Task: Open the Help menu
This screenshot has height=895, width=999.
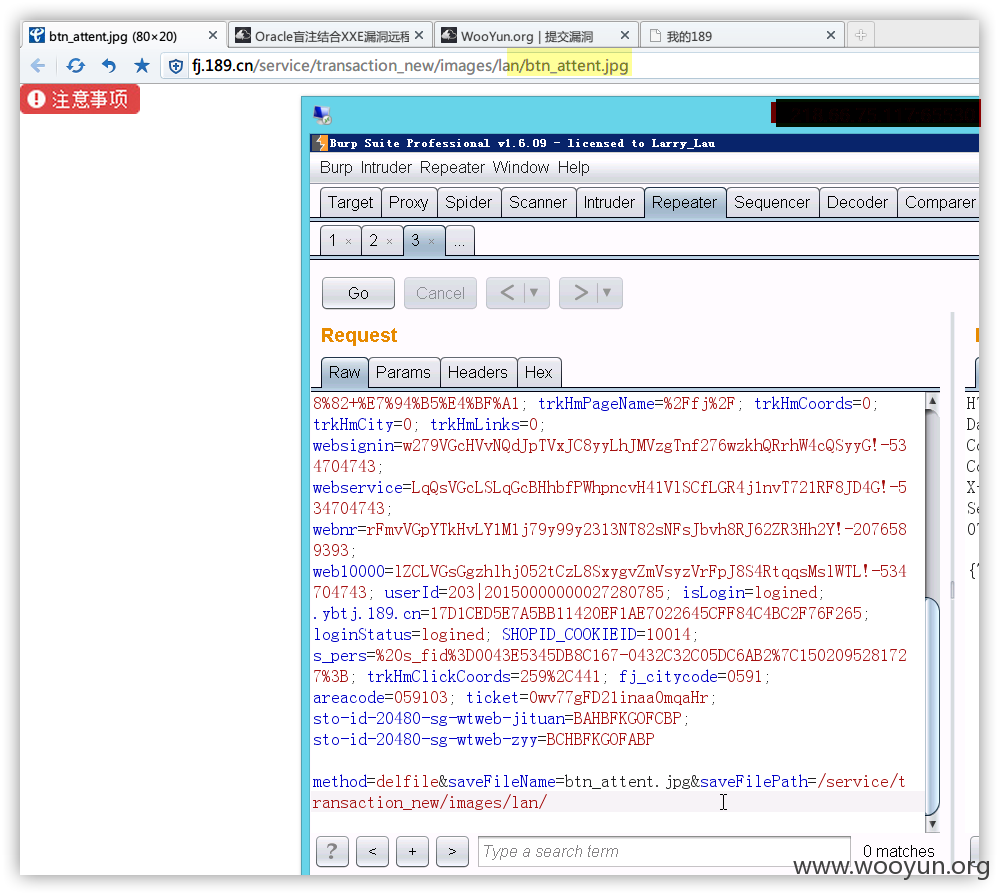Action: pos(573,168)
